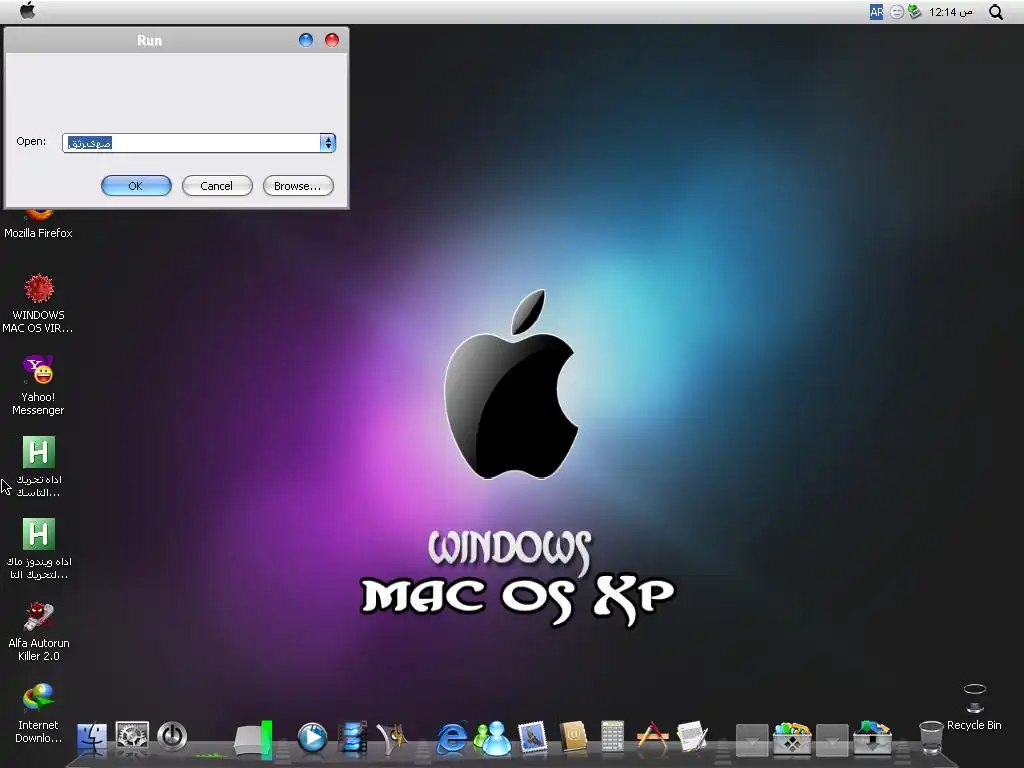Open Mozilla Firefox desktop shortcut
The image size is (1024, 768).
(39, 225)
